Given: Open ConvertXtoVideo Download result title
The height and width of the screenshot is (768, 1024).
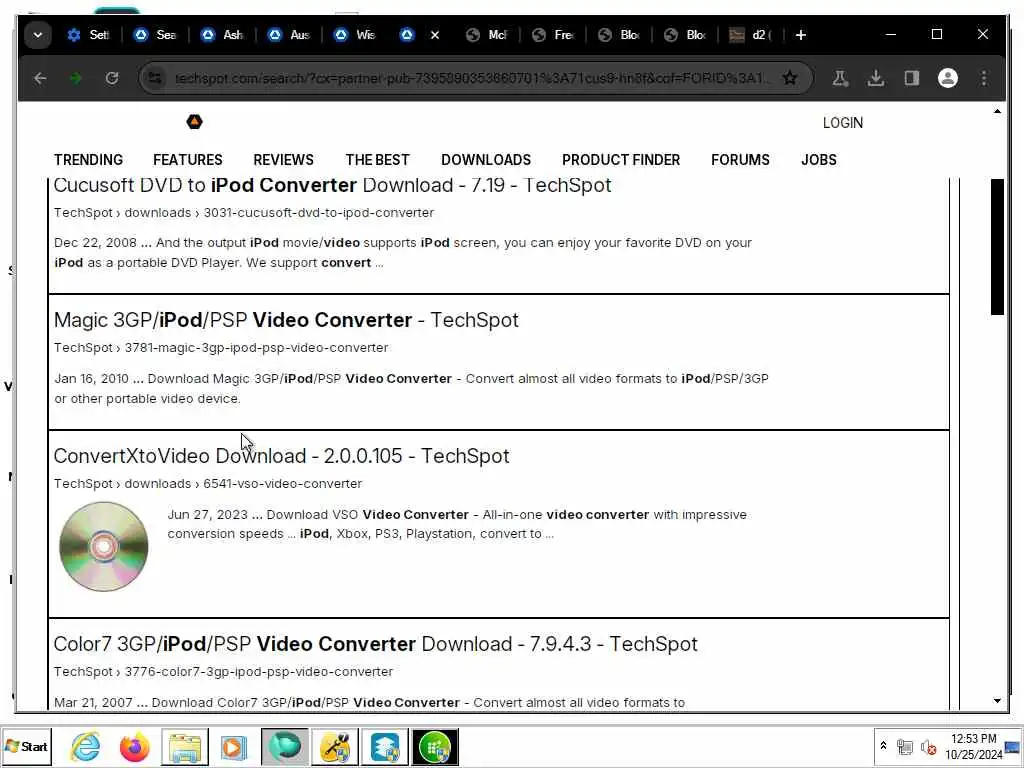Looking at the screenshot, I should (281, 456).
